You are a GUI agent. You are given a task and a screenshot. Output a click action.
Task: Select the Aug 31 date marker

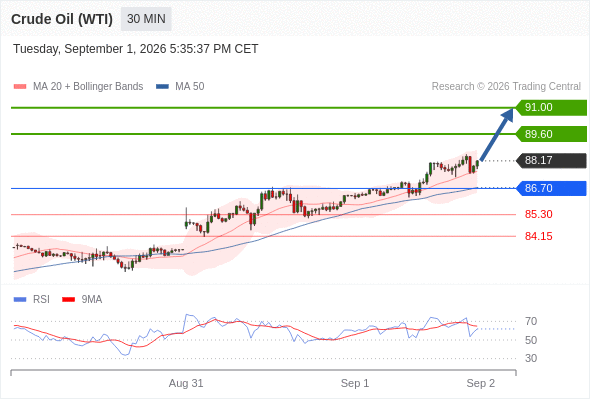tap(186, 383)
